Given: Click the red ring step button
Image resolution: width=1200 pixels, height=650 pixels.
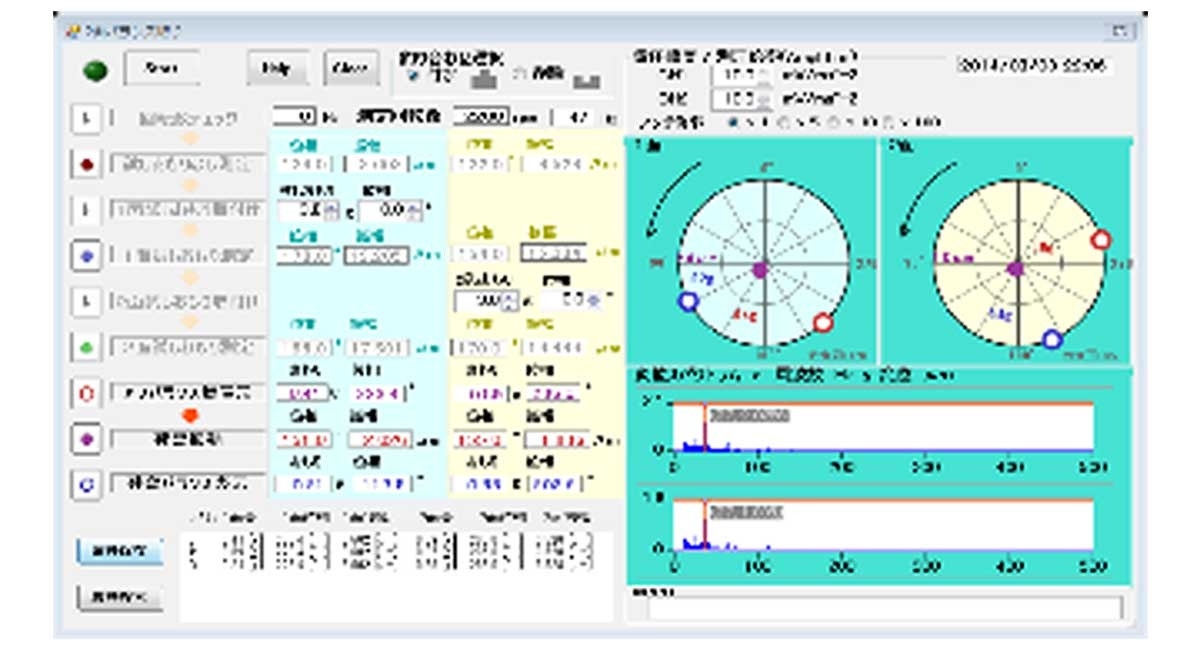Looking at the screenshot, I should click(87, 393).
